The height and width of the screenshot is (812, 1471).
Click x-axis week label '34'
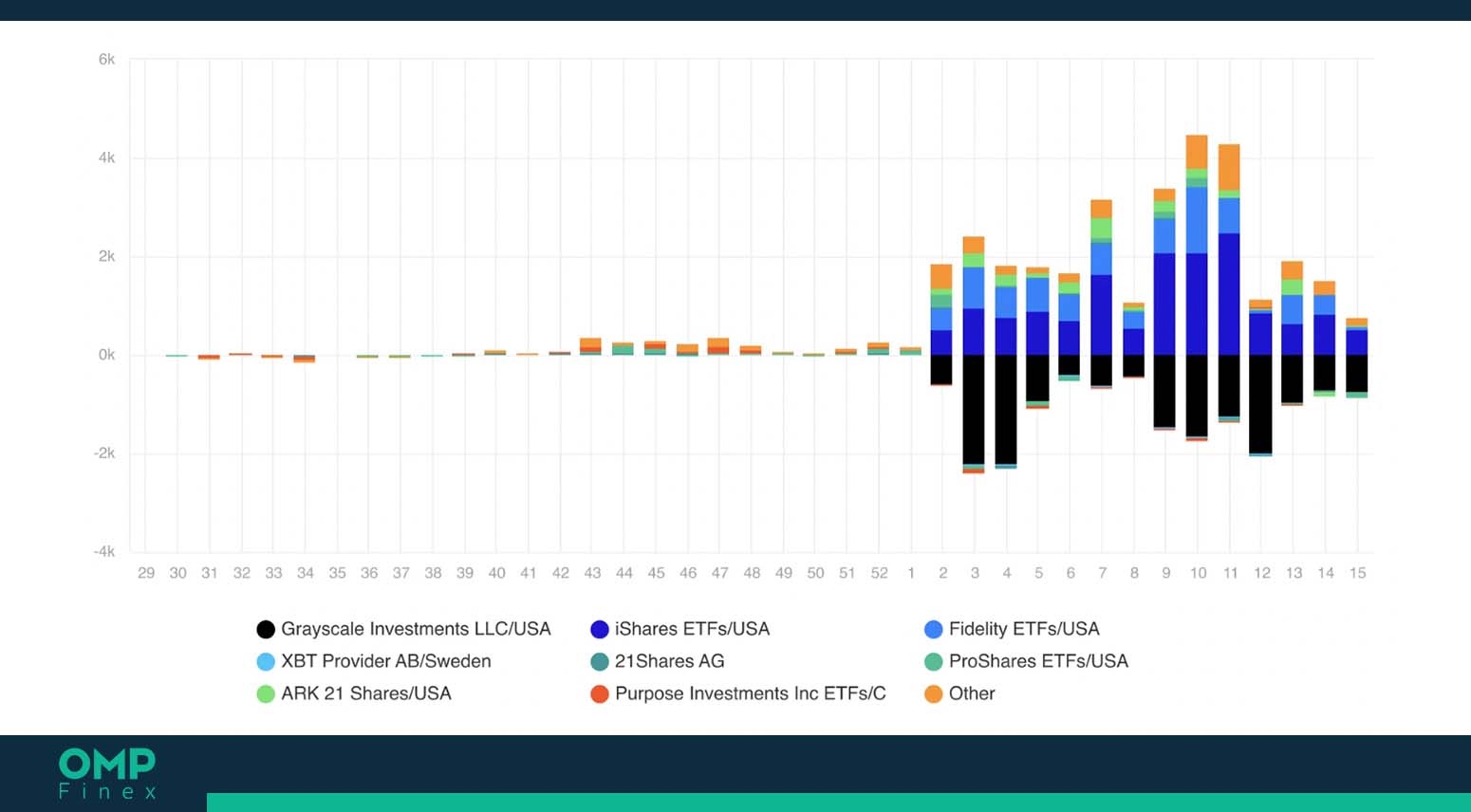pos(305,573)
